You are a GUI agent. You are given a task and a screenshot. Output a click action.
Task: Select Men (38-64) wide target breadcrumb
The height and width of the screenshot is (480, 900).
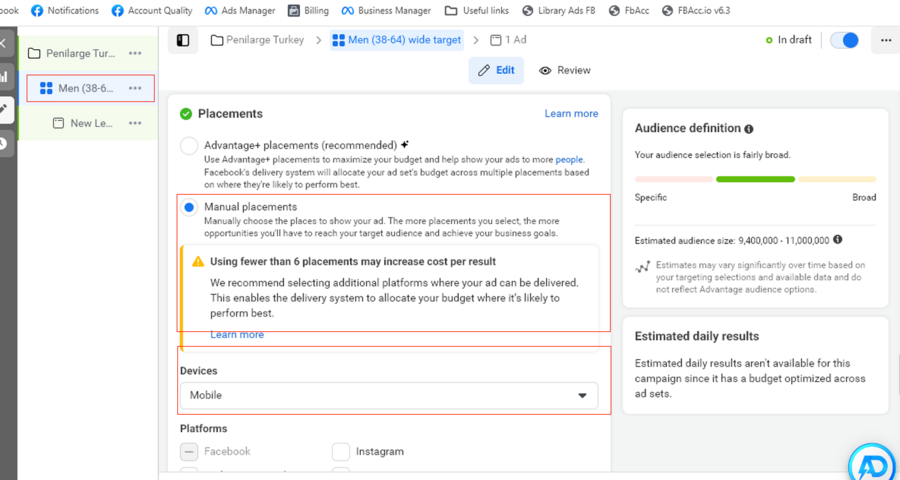point(397,40)
